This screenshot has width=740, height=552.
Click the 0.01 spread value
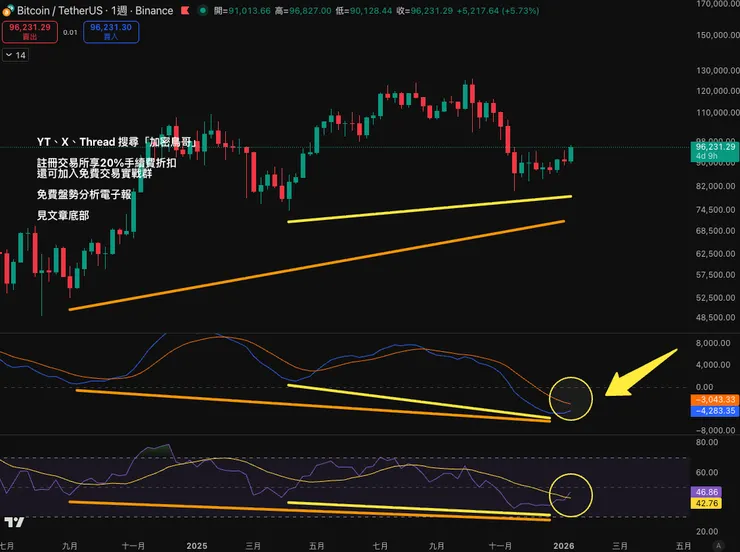(70, 33)
